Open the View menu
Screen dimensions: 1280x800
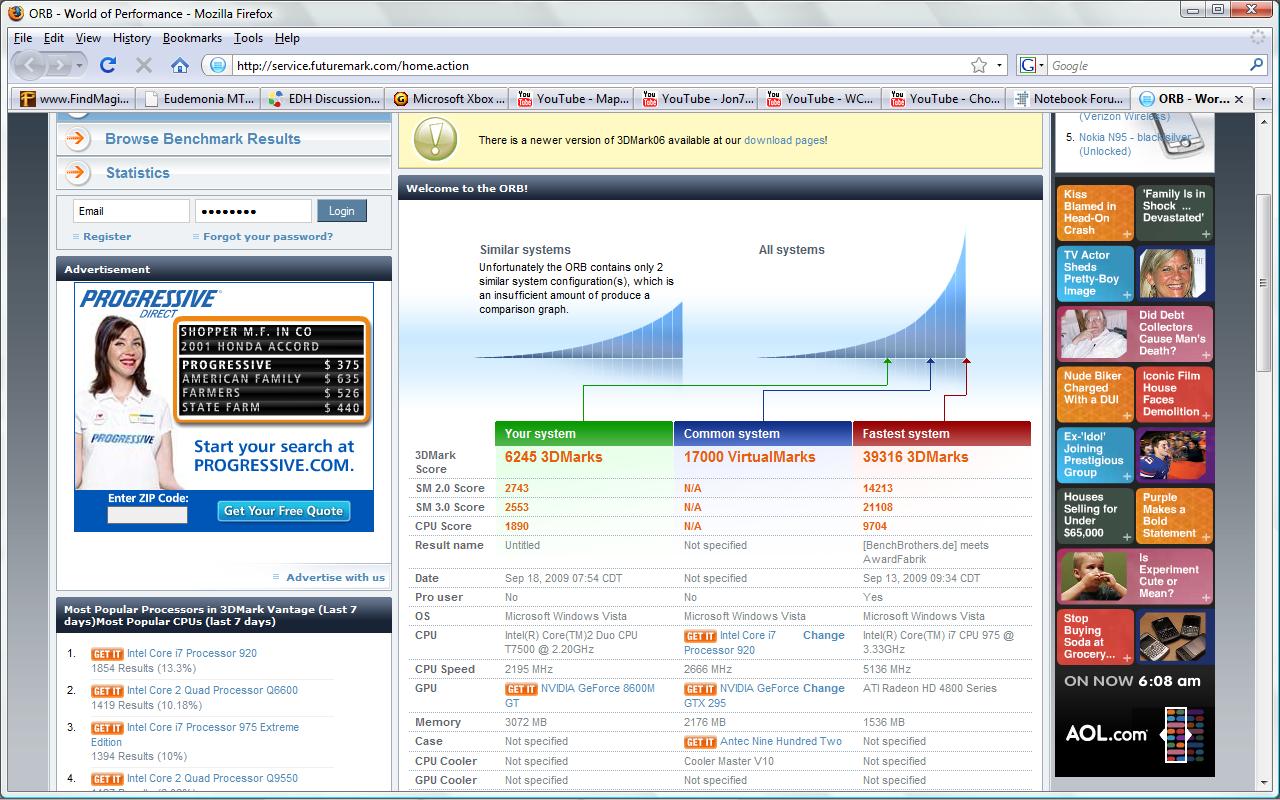[88, 38]
